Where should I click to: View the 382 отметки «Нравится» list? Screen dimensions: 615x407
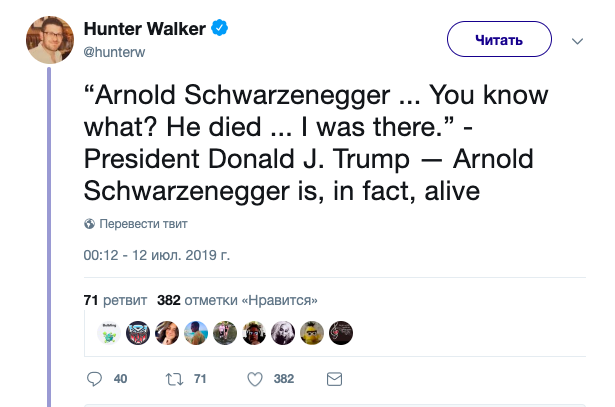[237, 300]
